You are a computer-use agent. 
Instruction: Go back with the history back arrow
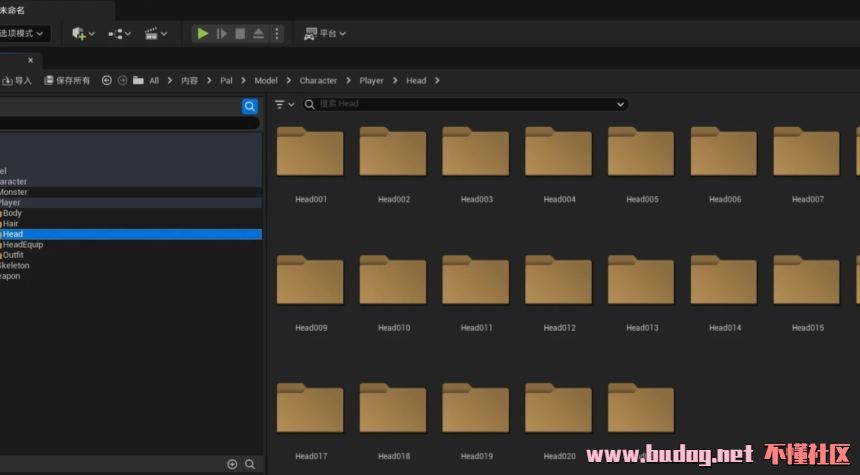[x=106, y=80]
